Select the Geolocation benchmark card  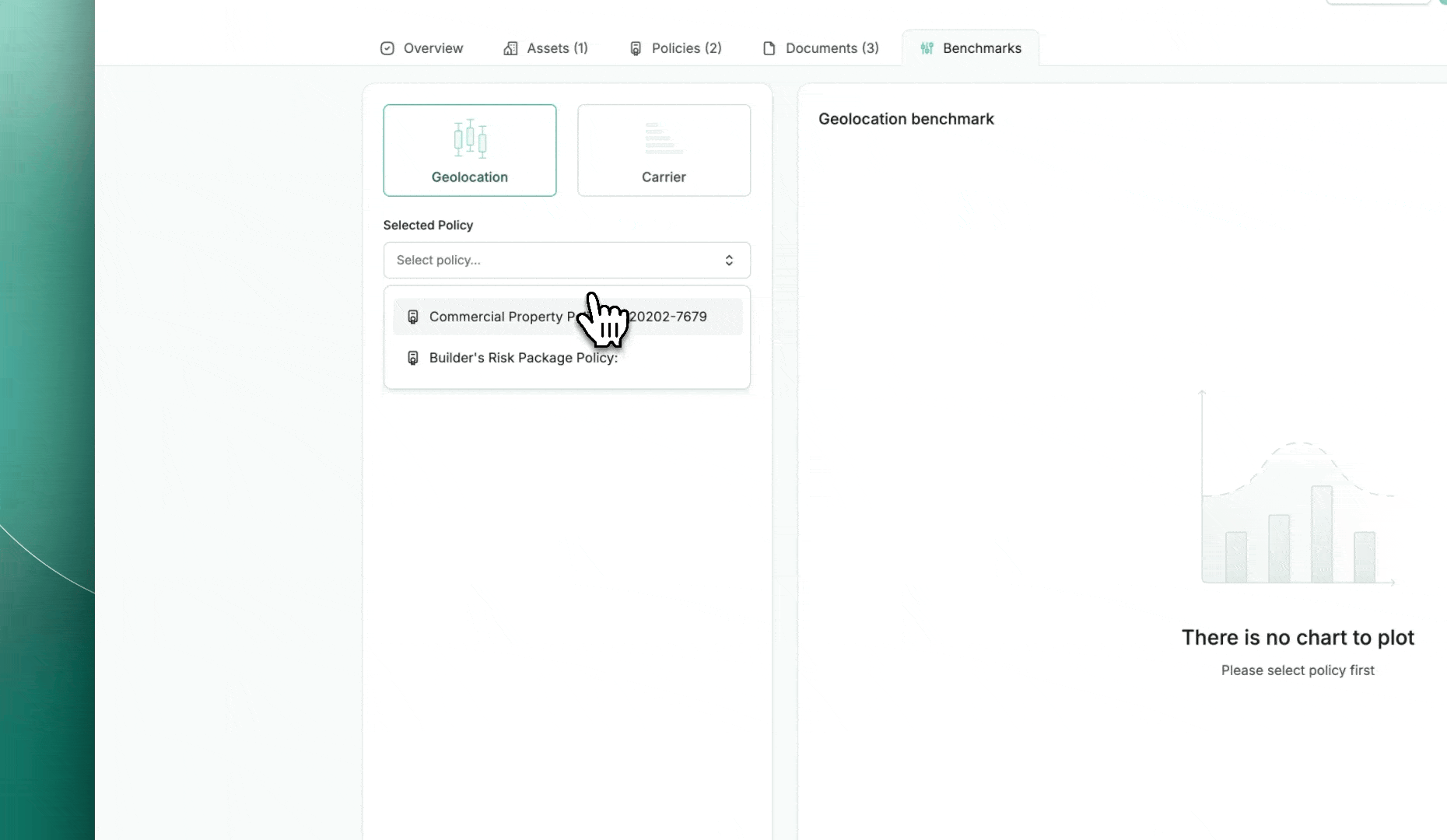pos(470,150)
